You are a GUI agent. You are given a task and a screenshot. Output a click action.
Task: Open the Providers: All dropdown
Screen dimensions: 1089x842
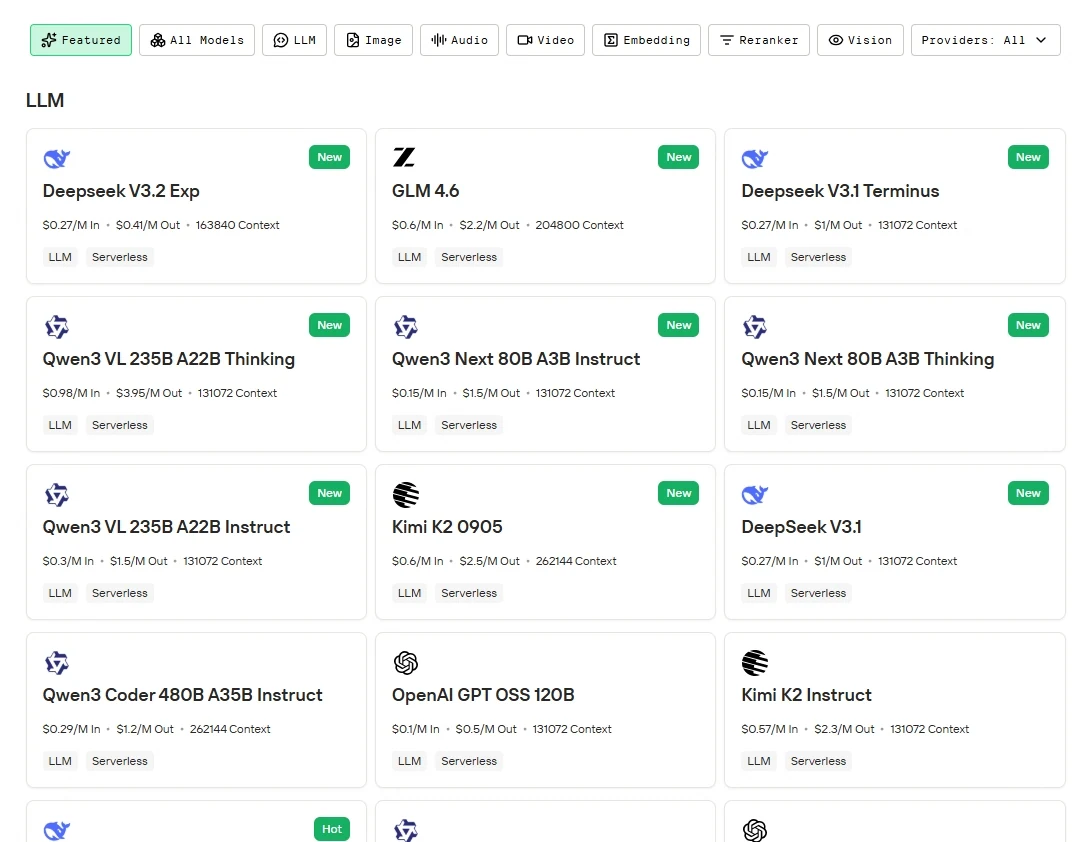[986, 40]
